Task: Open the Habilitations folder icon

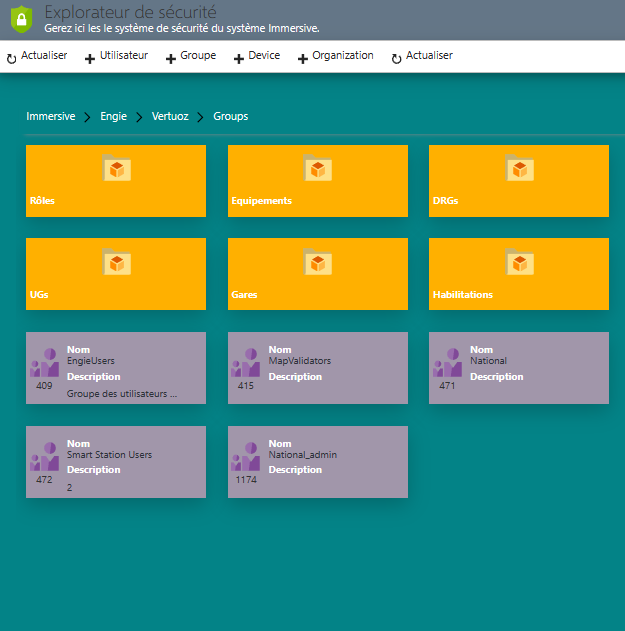Action: click(x=520, y=262)
